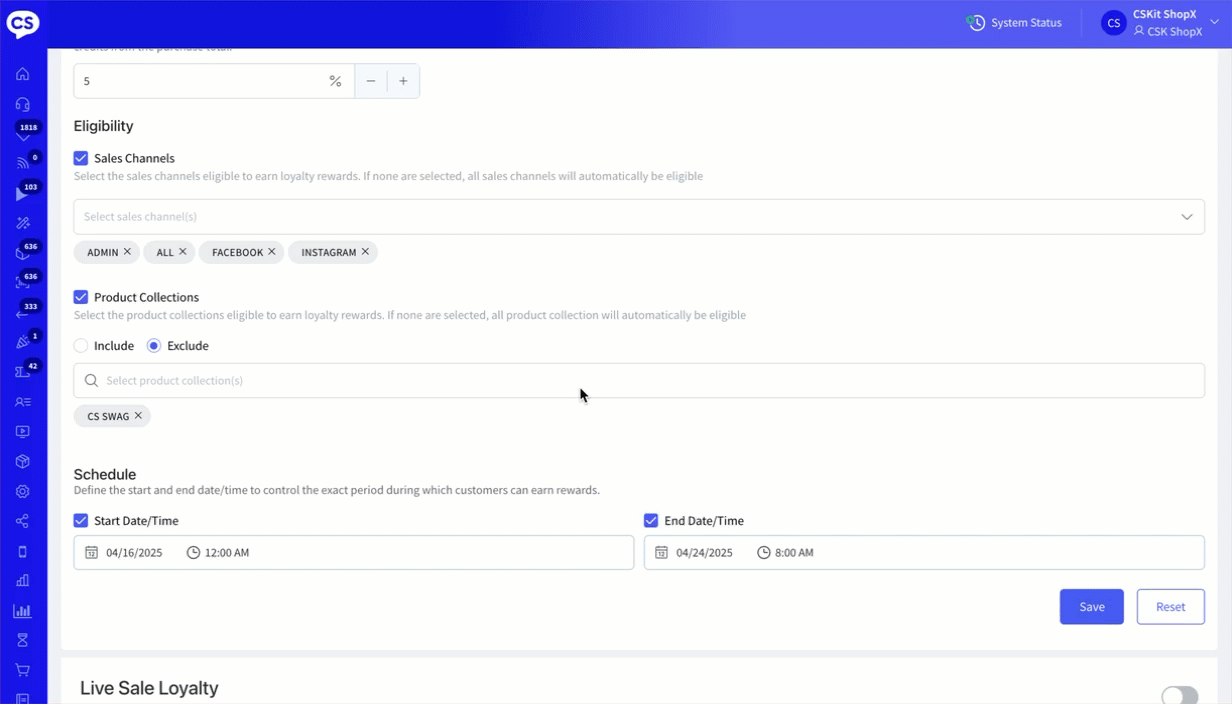Click the Save button

pos(1091,607)
